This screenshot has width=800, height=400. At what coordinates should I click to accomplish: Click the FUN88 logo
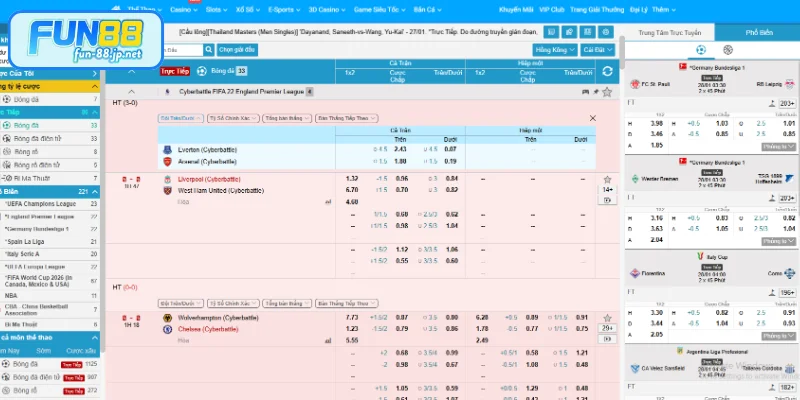pos(75,33)
